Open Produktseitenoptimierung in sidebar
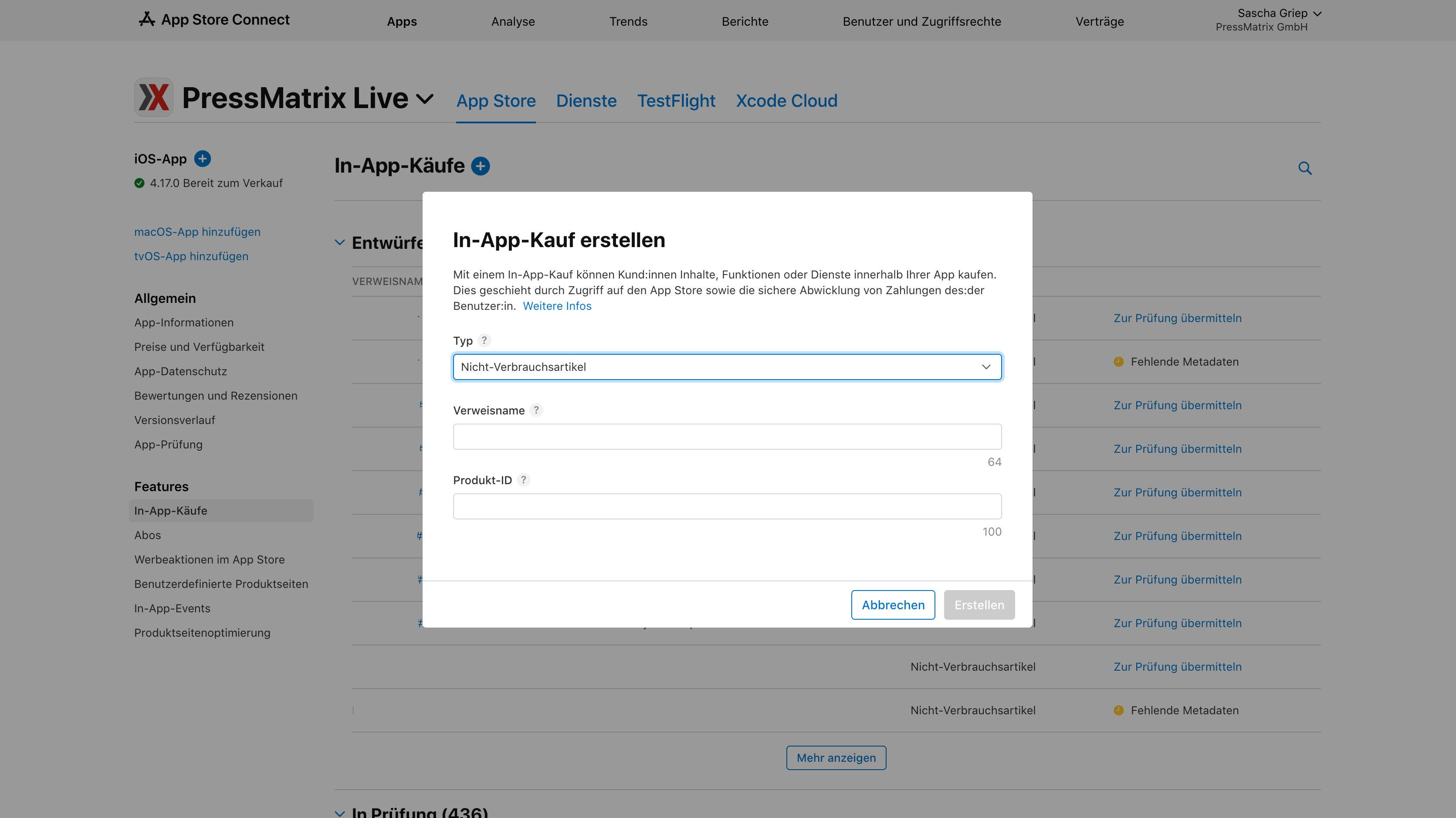Image resolution: width=1456 pixels, height=818 pixels. tap(202, 633)
